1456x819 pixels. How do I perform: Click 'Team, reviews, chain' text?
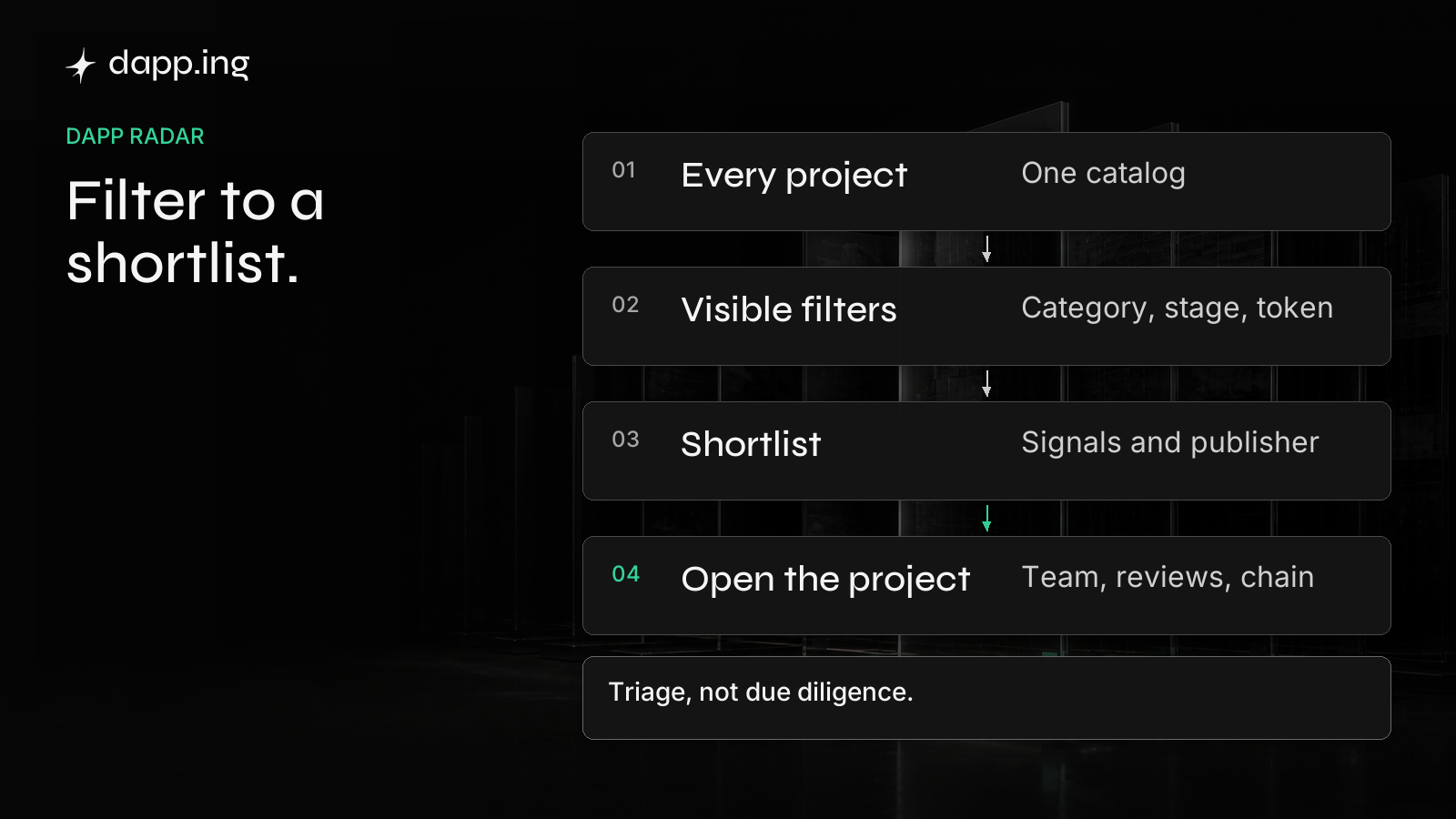pyautogui.click(x=1168, y=577)
